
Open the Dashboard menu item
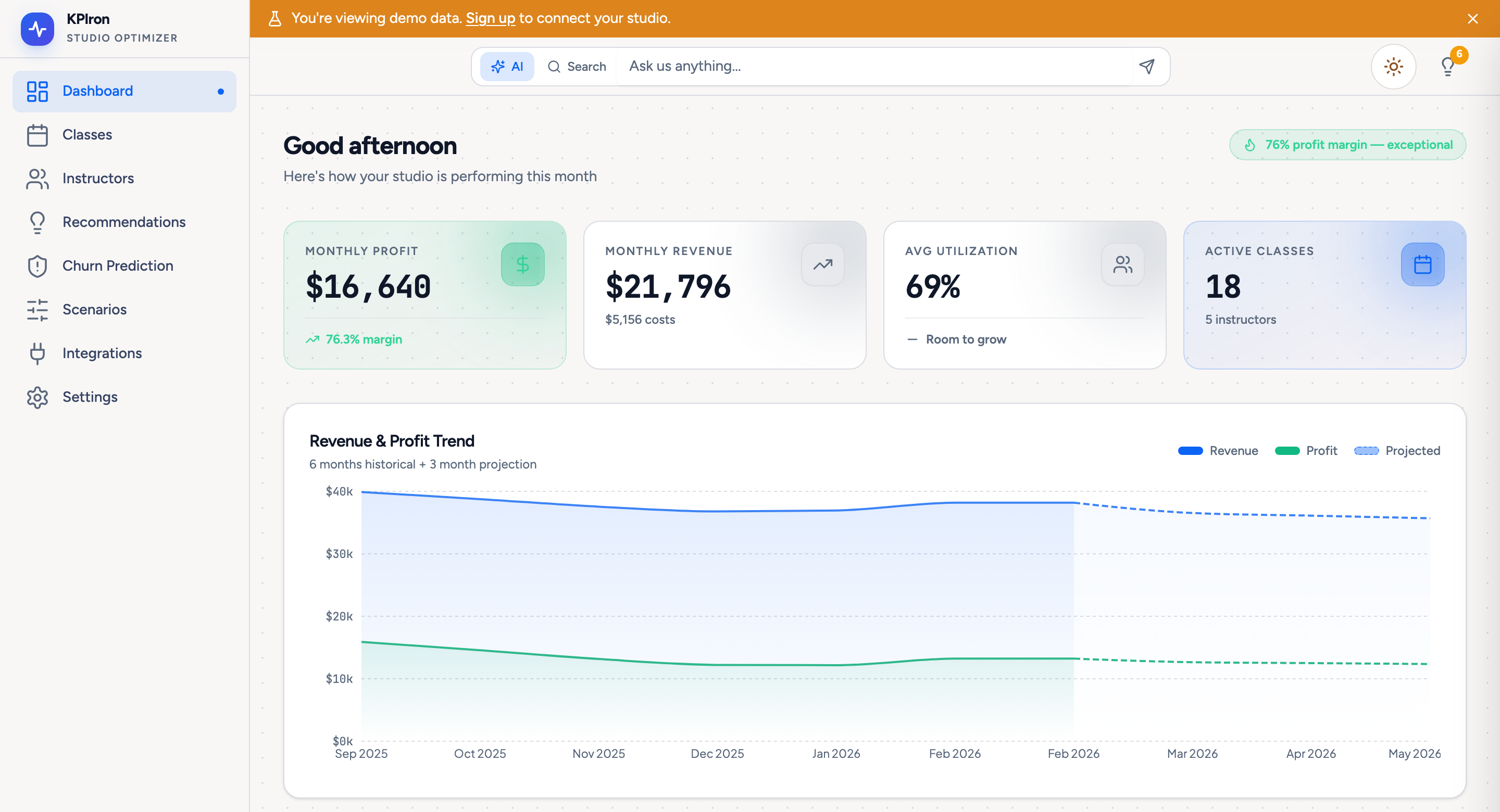click(124, 92)
